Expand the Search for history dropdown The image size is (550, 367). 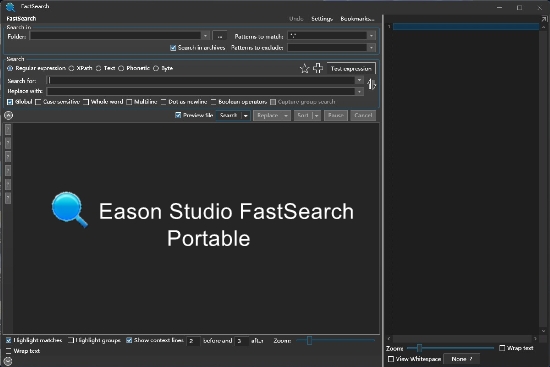click(x=359, y=80)
